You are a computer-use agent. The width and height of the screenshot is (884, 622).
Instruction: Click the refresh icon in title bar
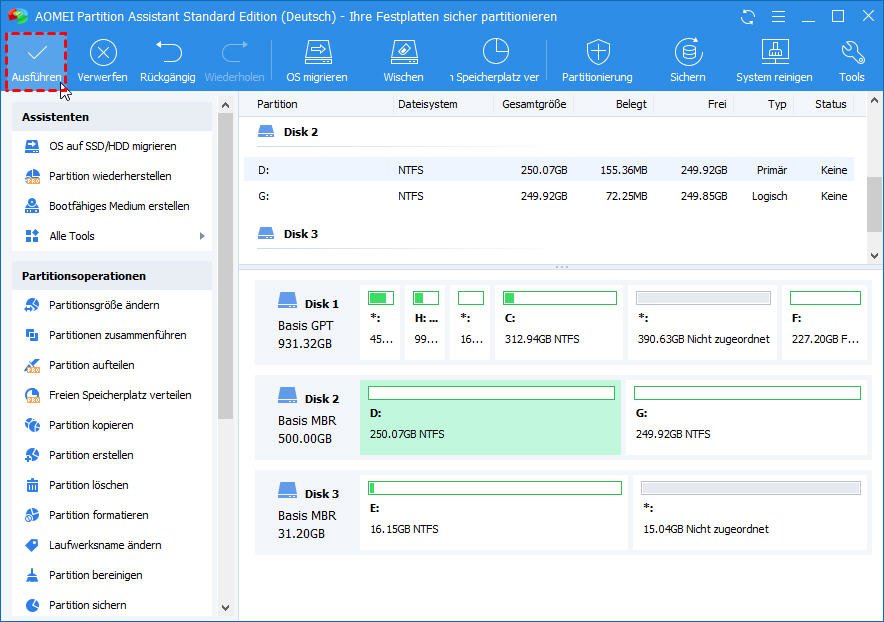pyautogui.click(x=748, y=16)
